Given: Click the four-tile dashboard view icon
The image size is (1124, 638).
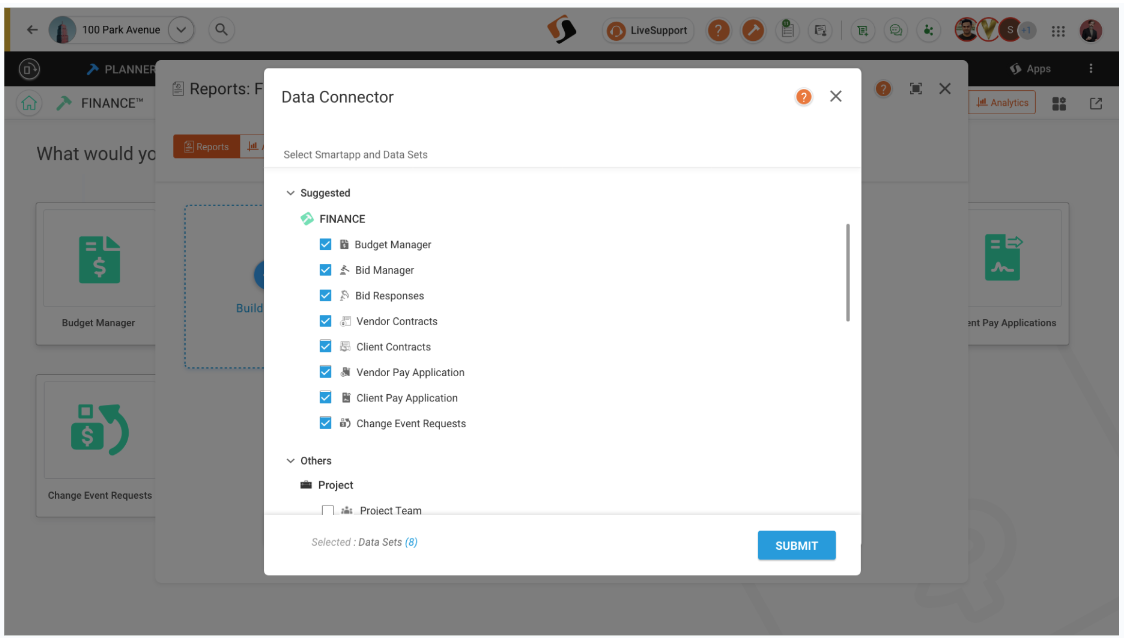Looking at the screenshot, I should pos(1059,104).
